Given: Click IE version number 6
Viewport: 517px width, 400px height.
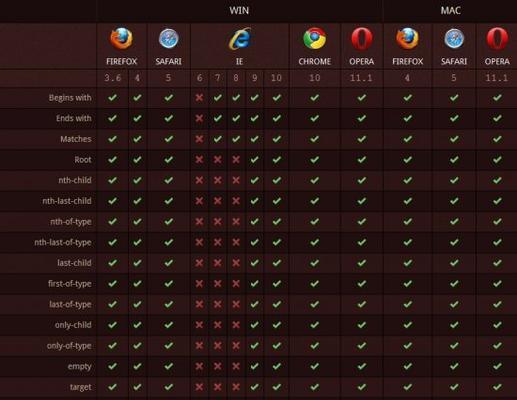Looking at the screenshot, I should [200, 78].
